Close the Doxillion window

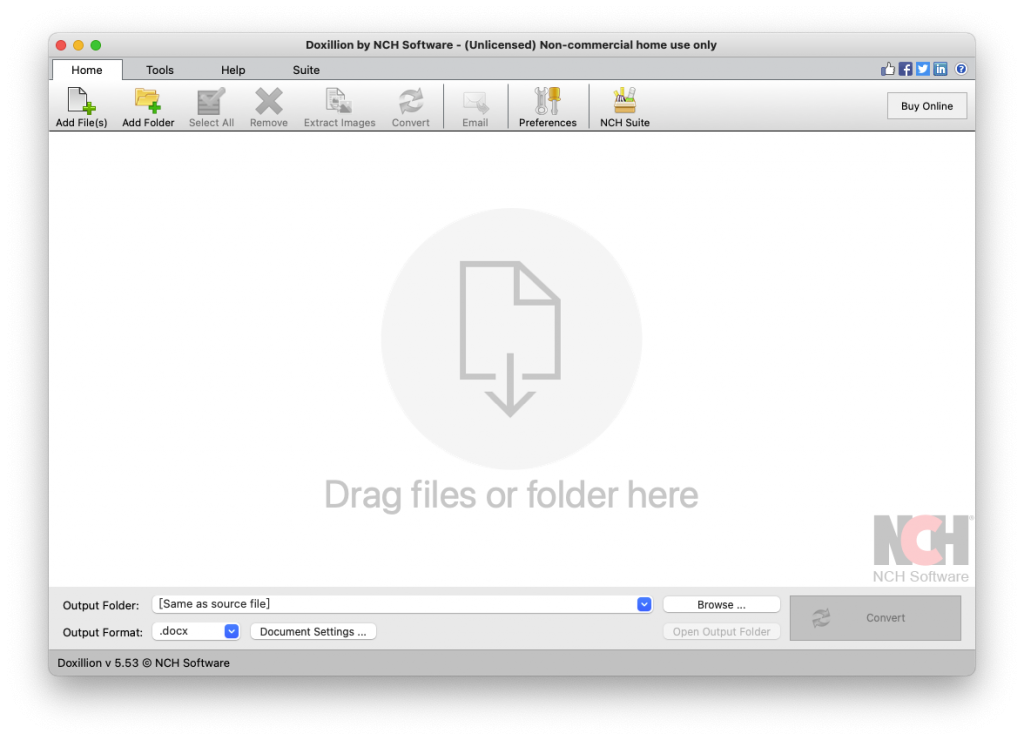[x=61, y=45]
